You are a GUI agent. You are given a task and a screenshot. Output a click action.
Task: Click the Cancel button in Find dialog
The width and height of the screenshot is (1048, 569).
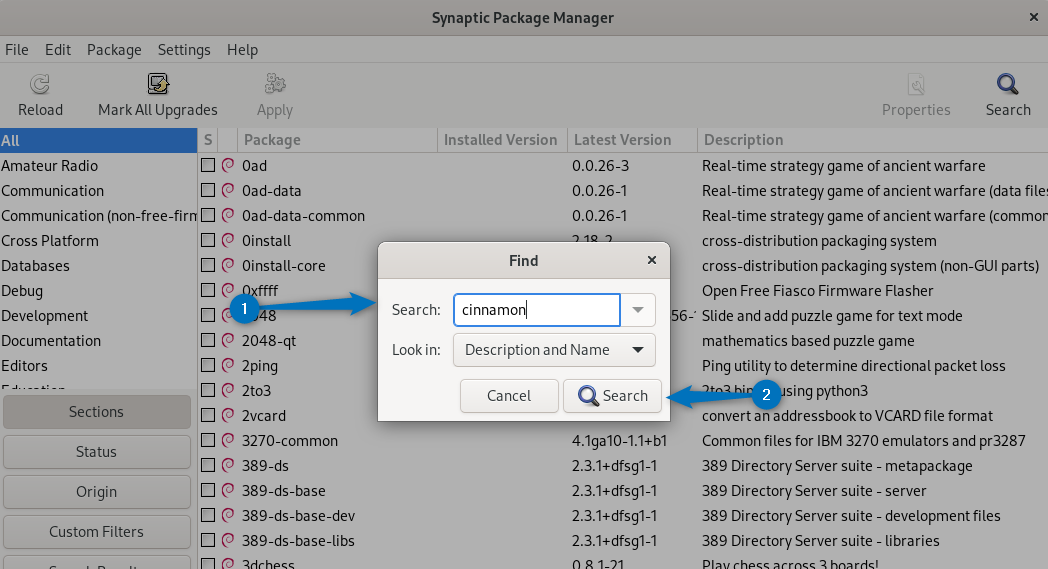[509, 396]
